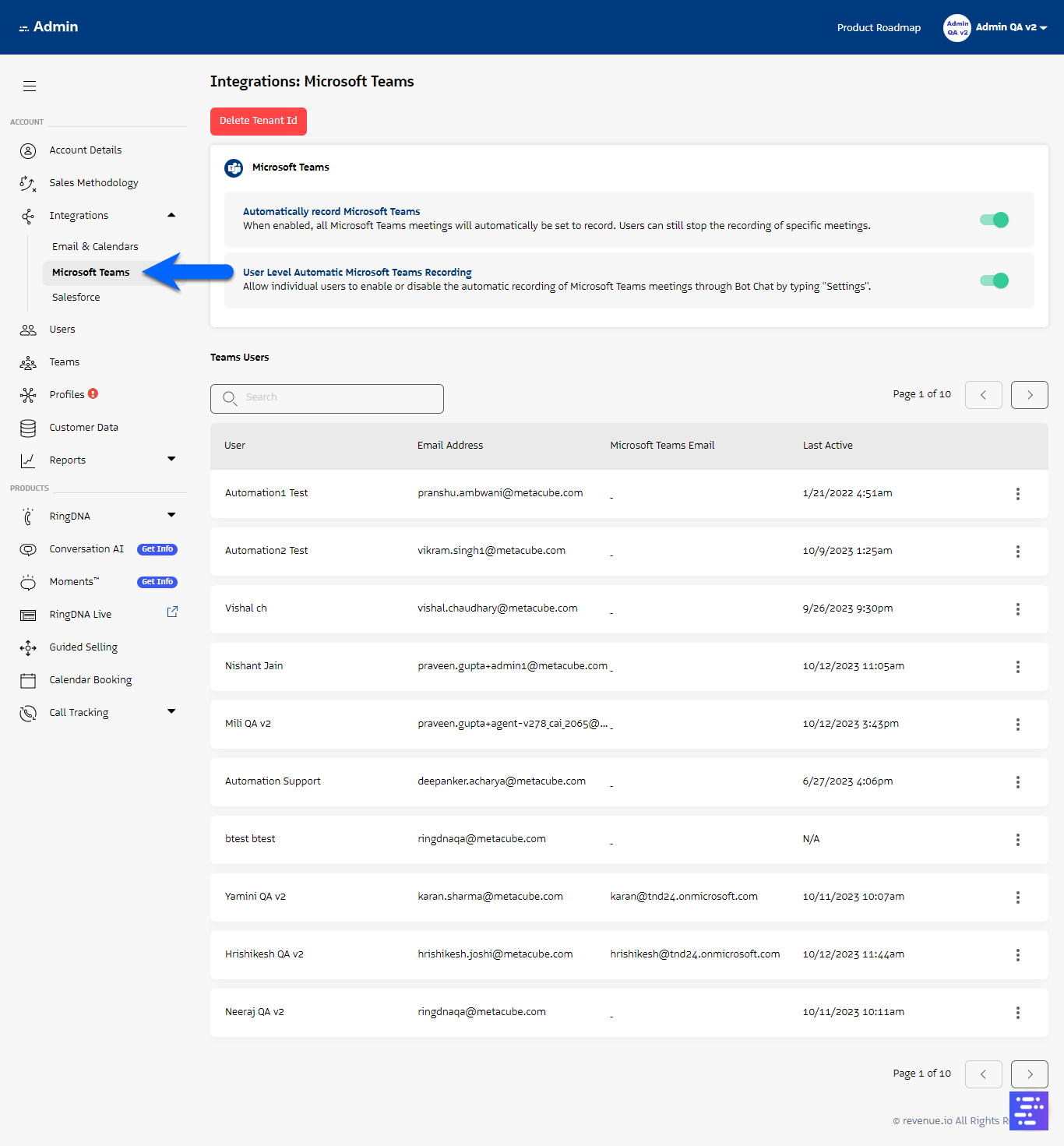Click the Profiles network icon
The image size is (1064, 1146).
[x=28, y=395]
